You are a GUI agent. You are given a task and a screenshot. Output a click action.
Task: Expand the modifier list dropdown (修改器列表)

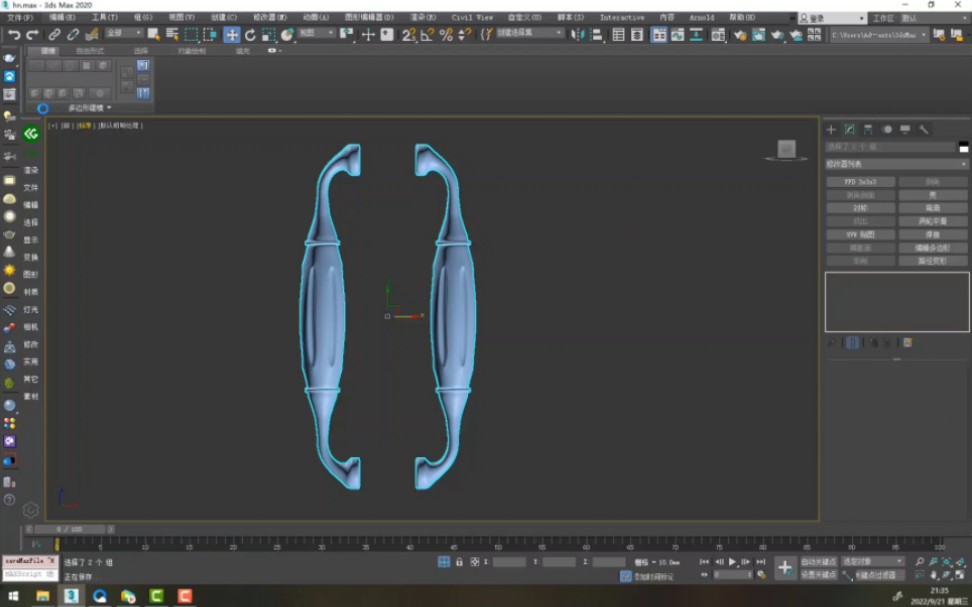pyautogui.click(x=896, y=164)
